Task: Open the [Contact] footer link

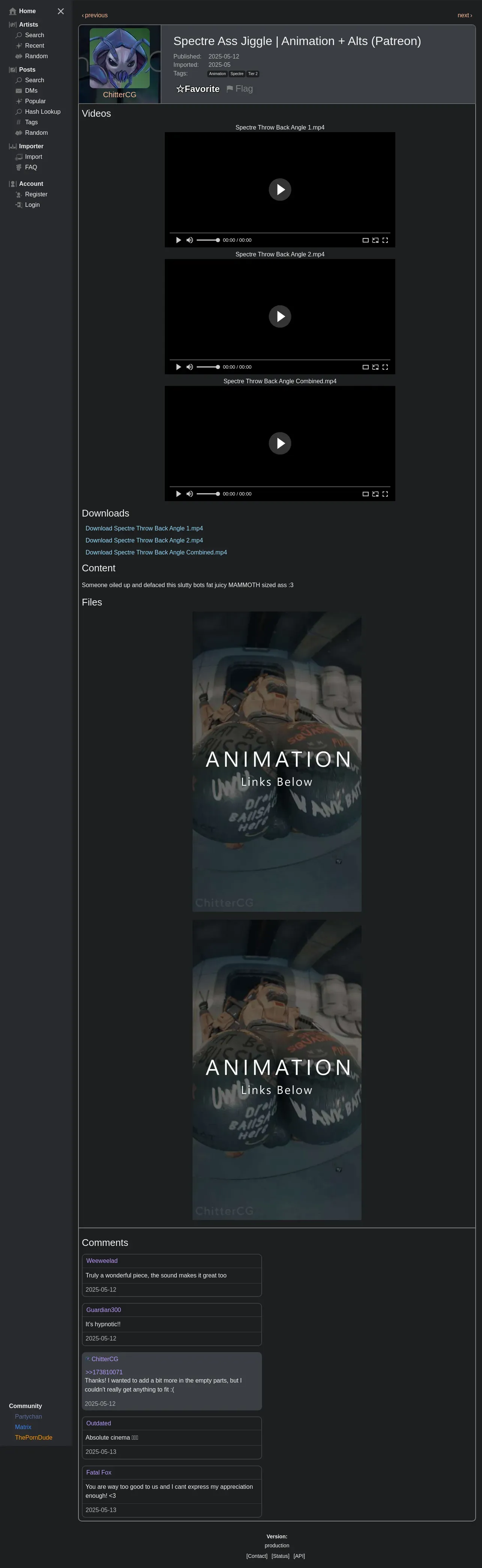Action: pyautogui.click(x=257, y=1556)
